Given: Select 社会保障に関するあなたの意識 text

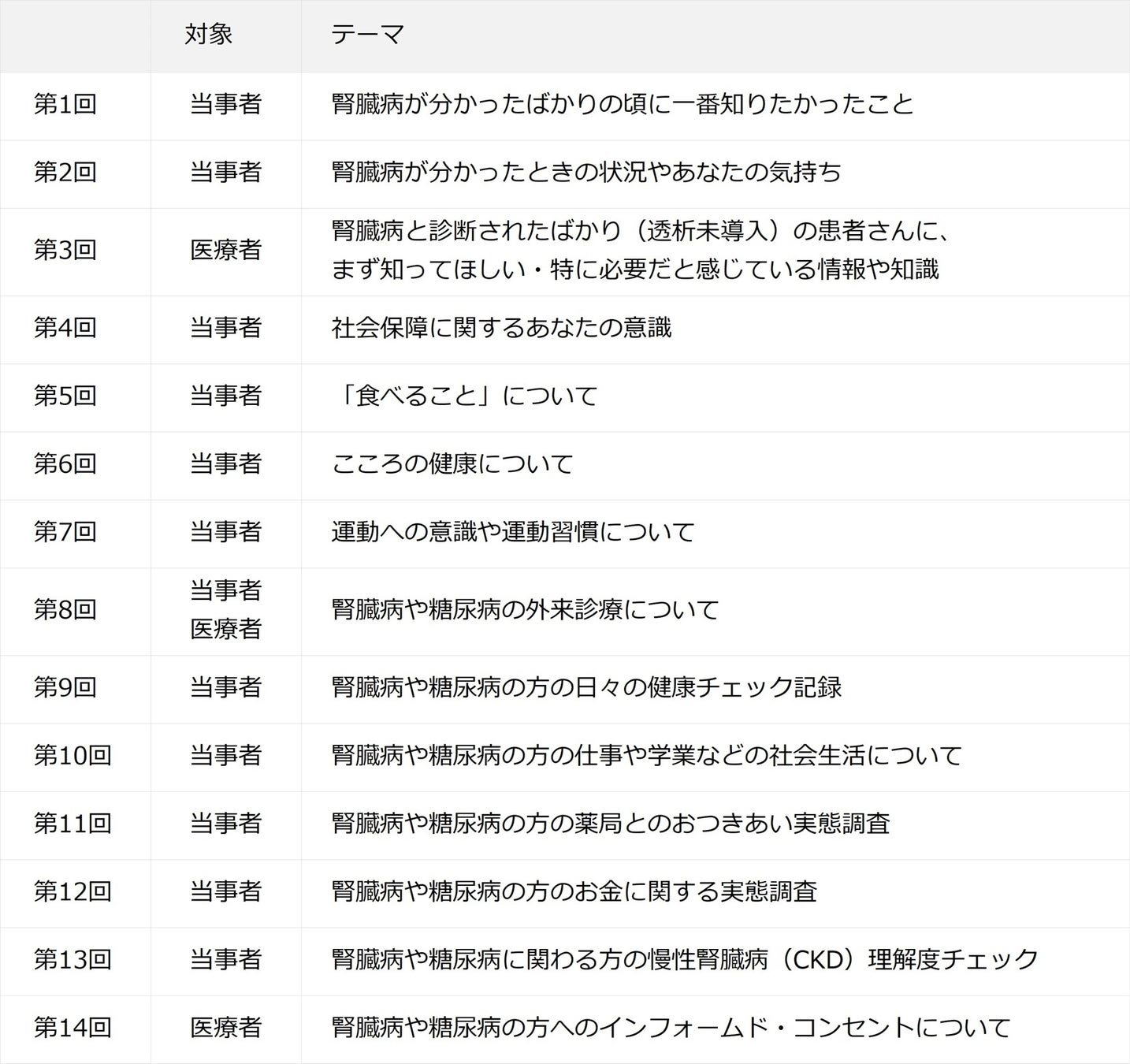Looking at the screenshot, I should [501, 327].
